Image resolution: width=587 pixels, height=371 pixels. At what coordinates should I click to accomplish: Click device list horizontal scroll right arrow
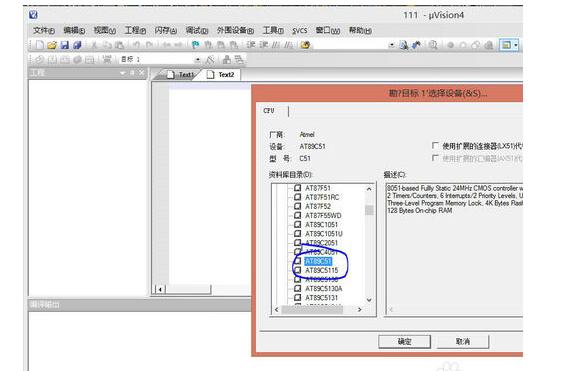(359, 309)
